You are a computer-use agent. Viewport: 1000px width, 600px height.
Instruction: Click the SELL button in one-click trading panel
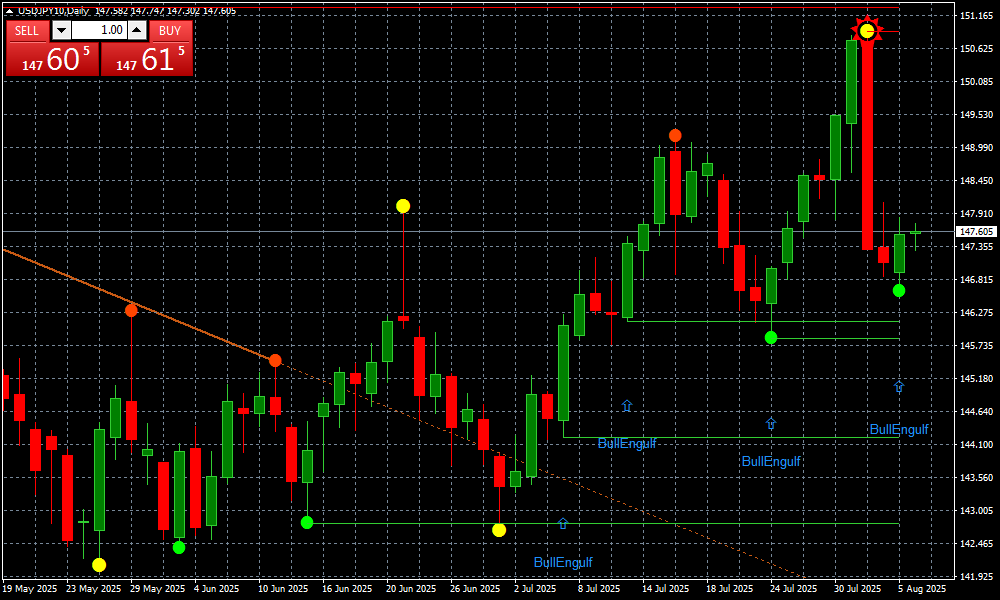coord(27,30)
